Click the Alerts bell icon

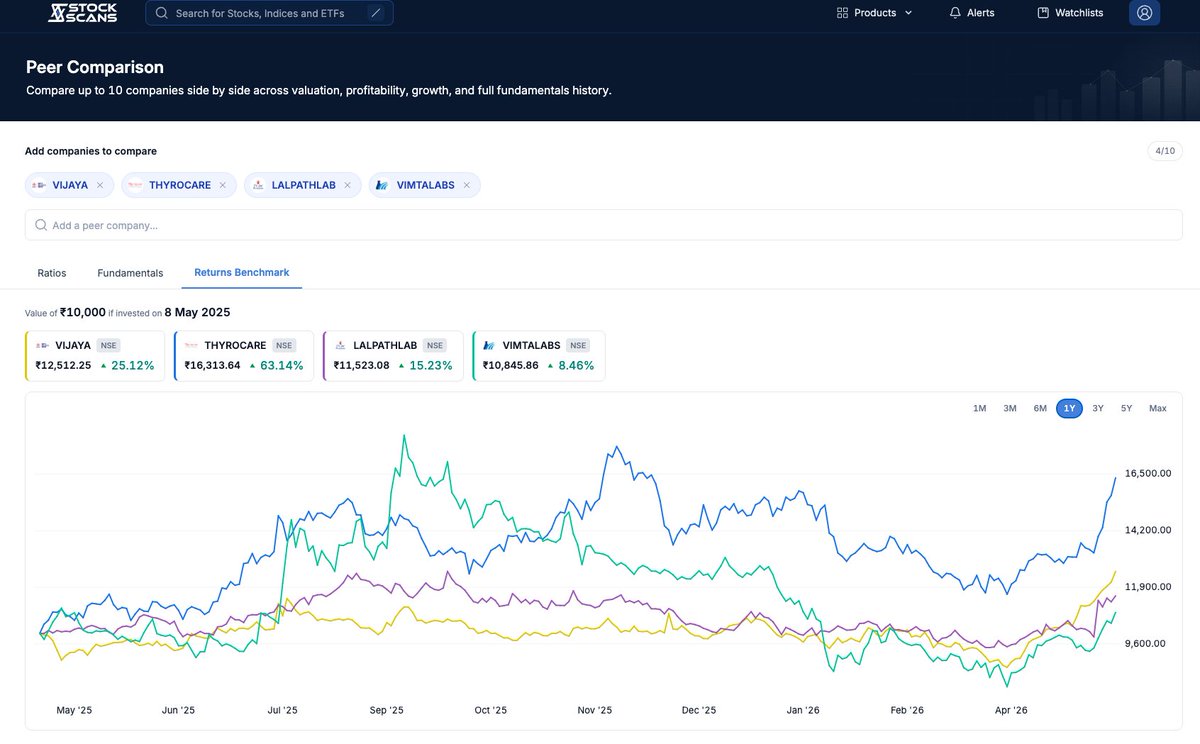pos(955,13)
